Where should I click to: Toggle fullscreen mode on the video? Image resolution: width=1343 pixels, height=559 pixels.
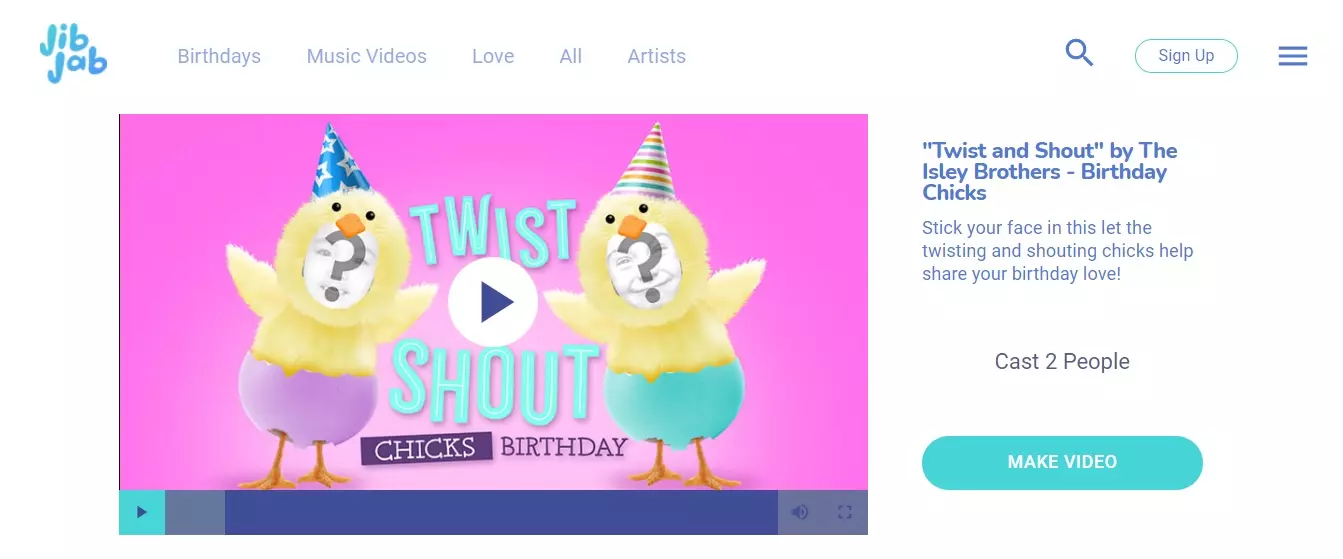845,512
